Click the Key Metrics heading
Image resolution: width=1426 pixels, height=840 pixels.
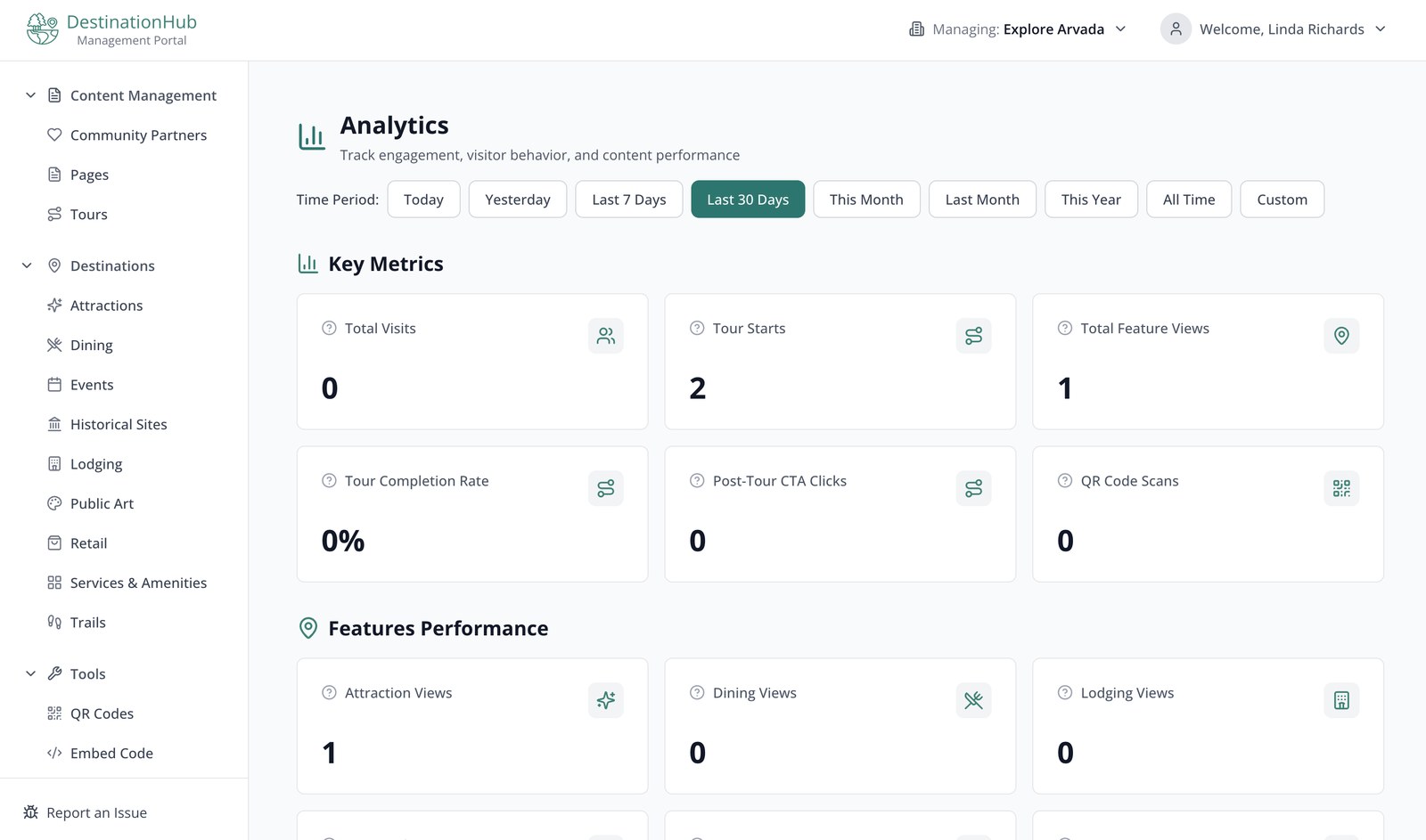(386, 264)
